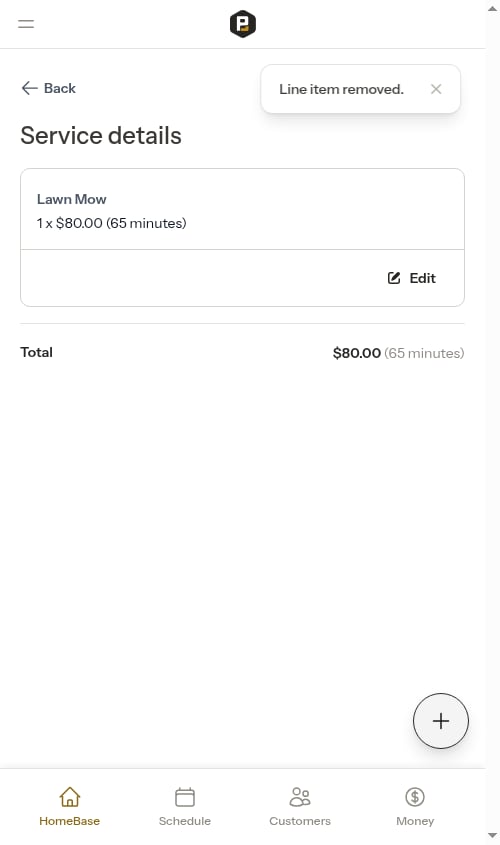
Task: Tap the round plus add button
Action: click(441, 721)
